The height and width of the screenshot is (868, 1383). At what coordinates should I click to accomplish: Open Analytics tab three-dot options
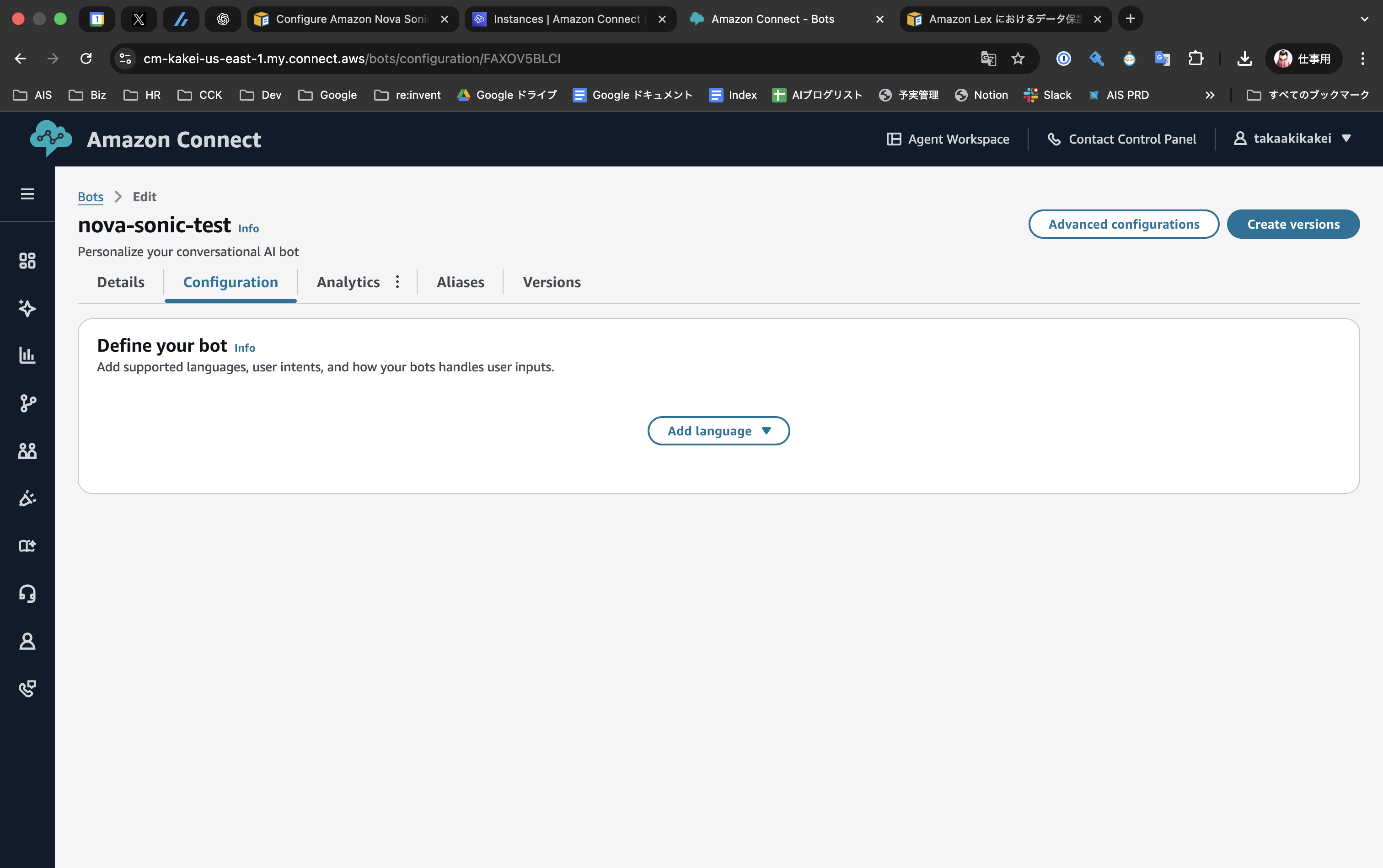[x=397, y=282]
